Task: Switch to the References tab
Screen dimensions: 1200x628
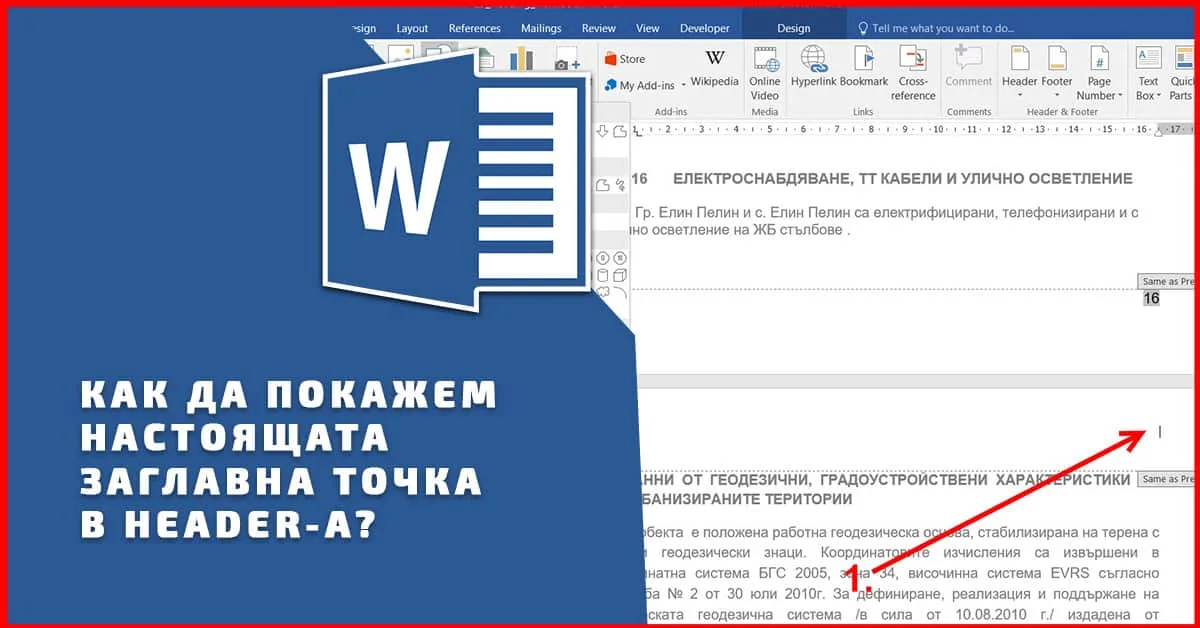Action: [475, 29]
